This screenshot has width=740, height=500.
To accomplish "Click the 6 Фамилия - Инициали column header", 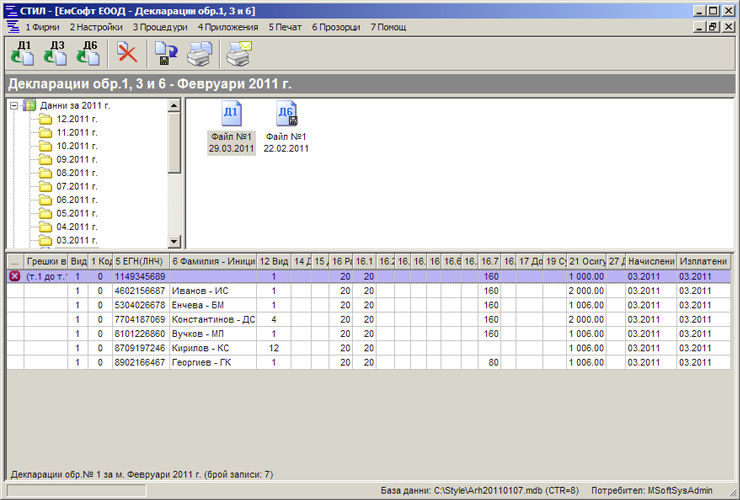I will 213,261.
